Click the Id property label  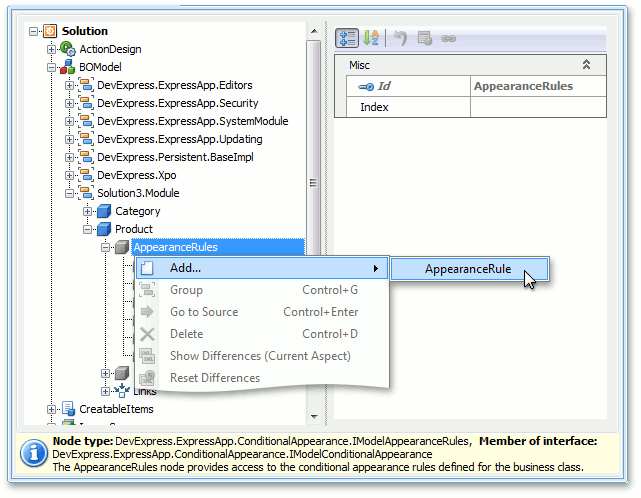coord(383,86)
